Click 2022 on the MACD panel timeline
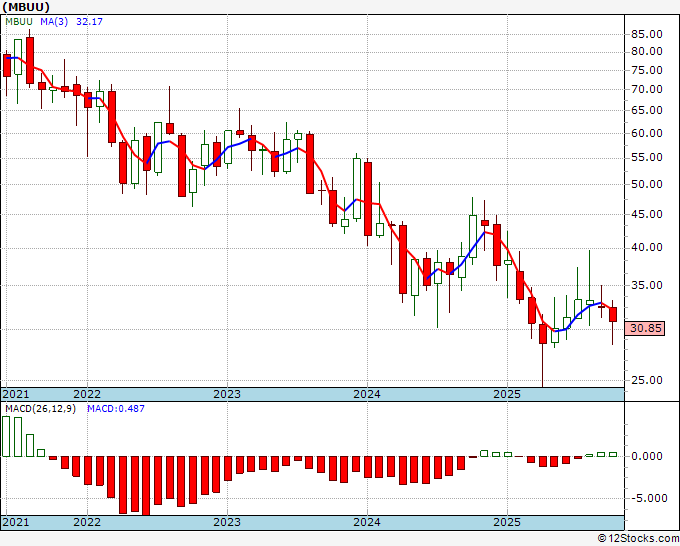Image resolution: width=680 pixels, height=546 pixels. pyautogui.click(x=87, y=522)
